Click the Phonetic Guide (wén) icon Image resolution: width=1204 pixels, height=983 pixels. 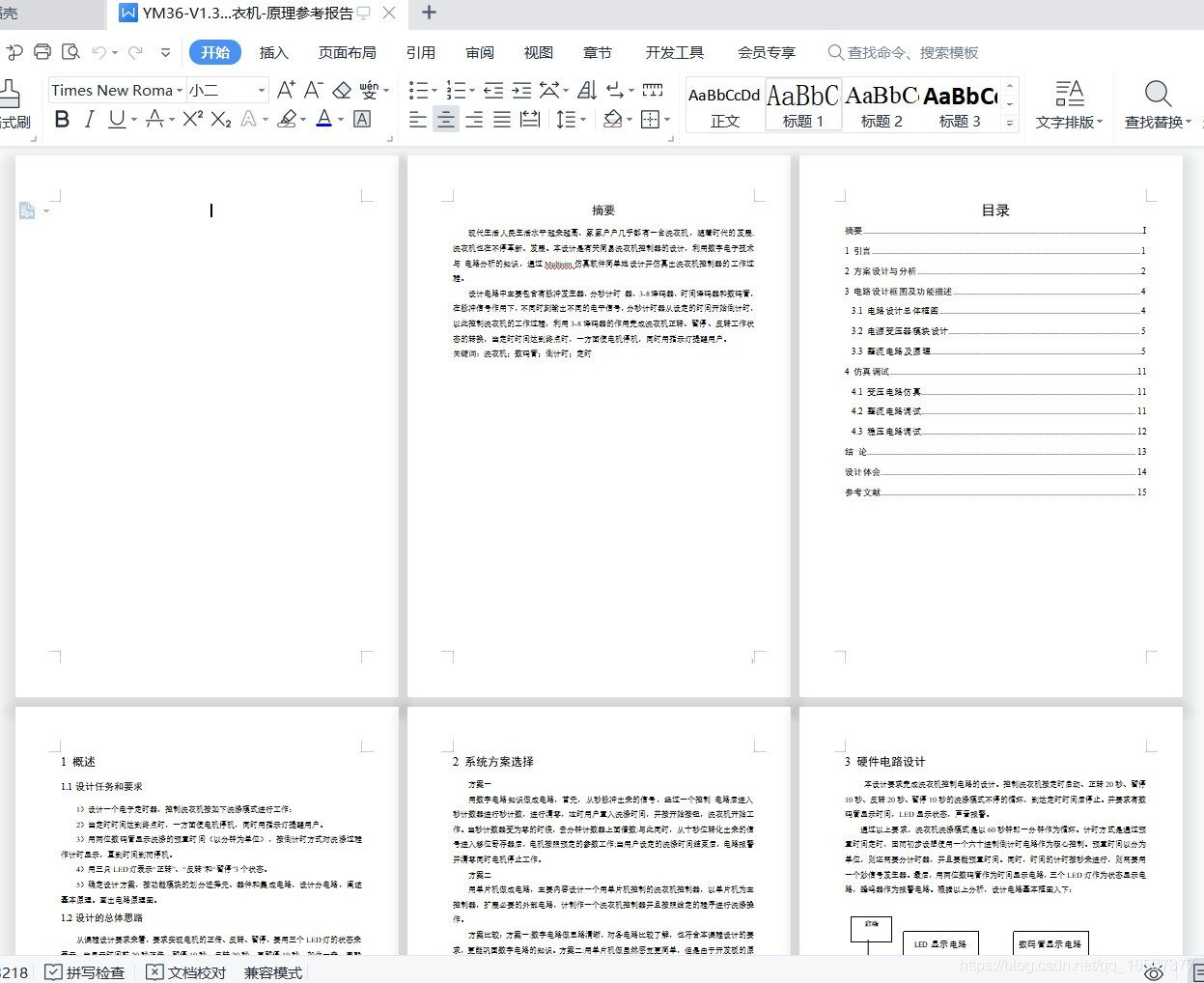click(x=369, y=90)
